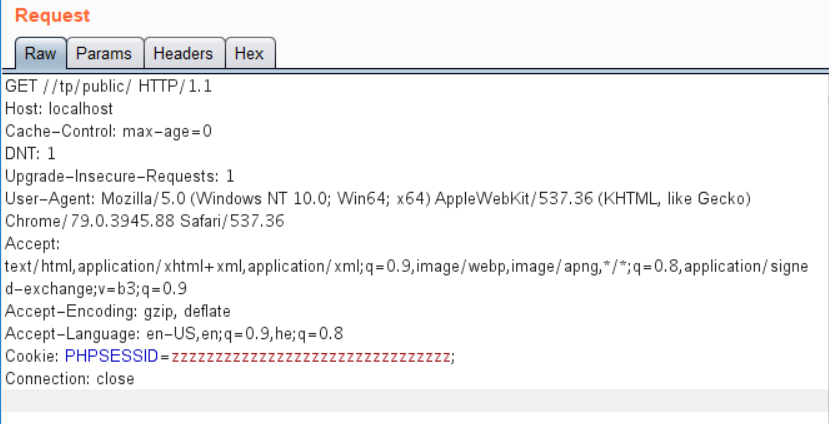Click the d-exchange;v=b3;q=0.9 line

click(96, 288)
